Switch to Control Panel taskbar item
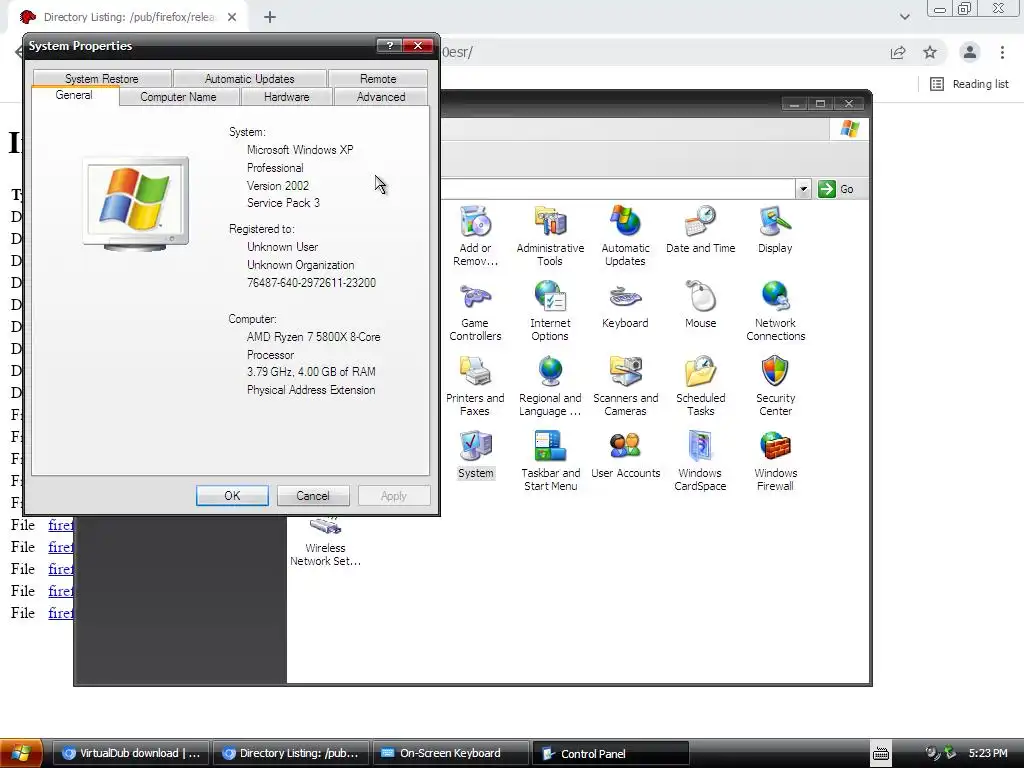The height and width of the screenshot is (768, 1024). pyautogui.click(x=611, y=753)
